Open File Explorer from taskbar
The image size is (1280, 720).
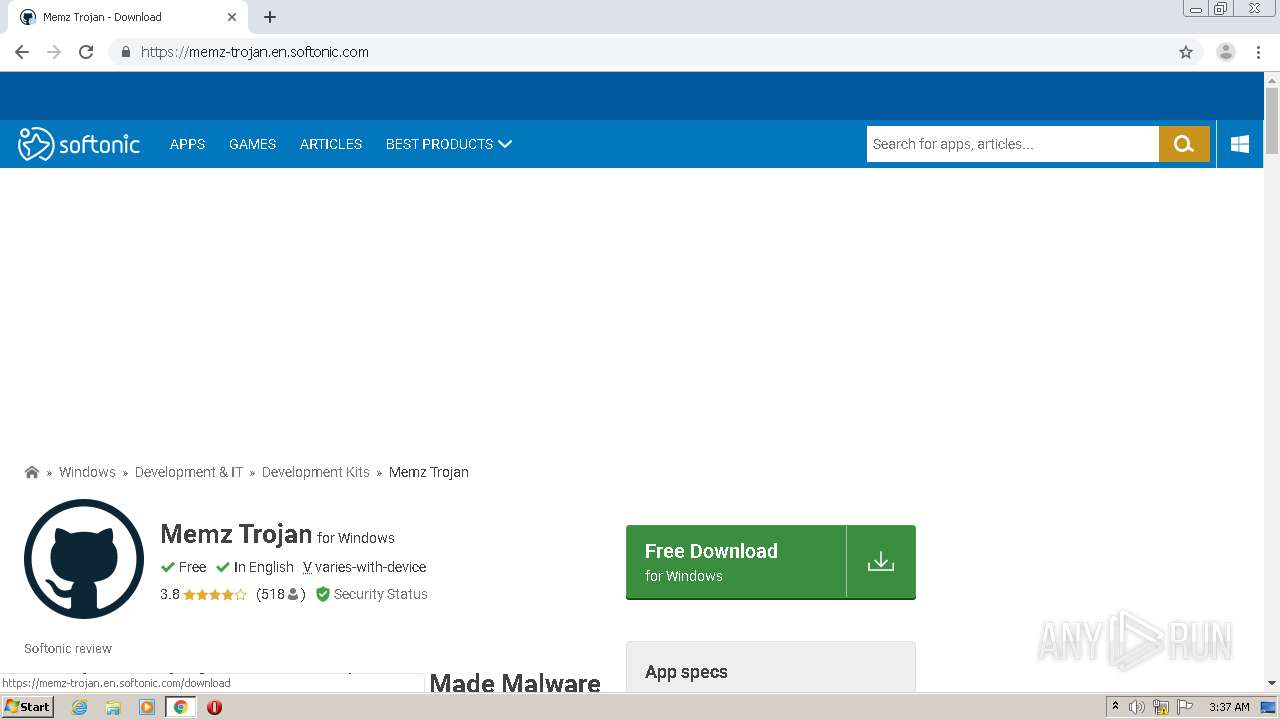113,707
